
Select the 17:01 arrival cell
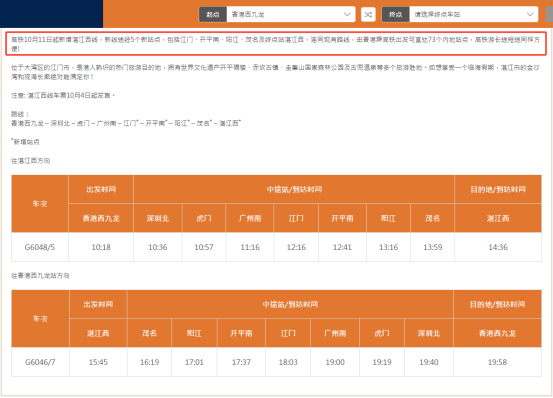click(x=194, y=362)
